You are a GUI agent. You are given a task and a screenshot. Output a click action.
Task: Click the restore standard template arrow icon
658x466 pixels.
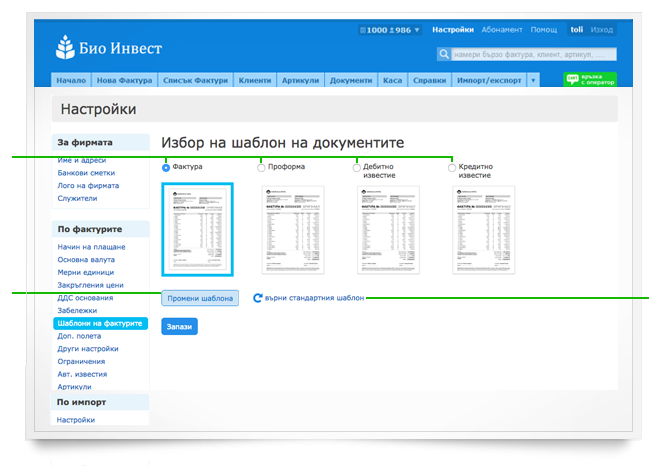pyautogui.click(x=258, y=298)
